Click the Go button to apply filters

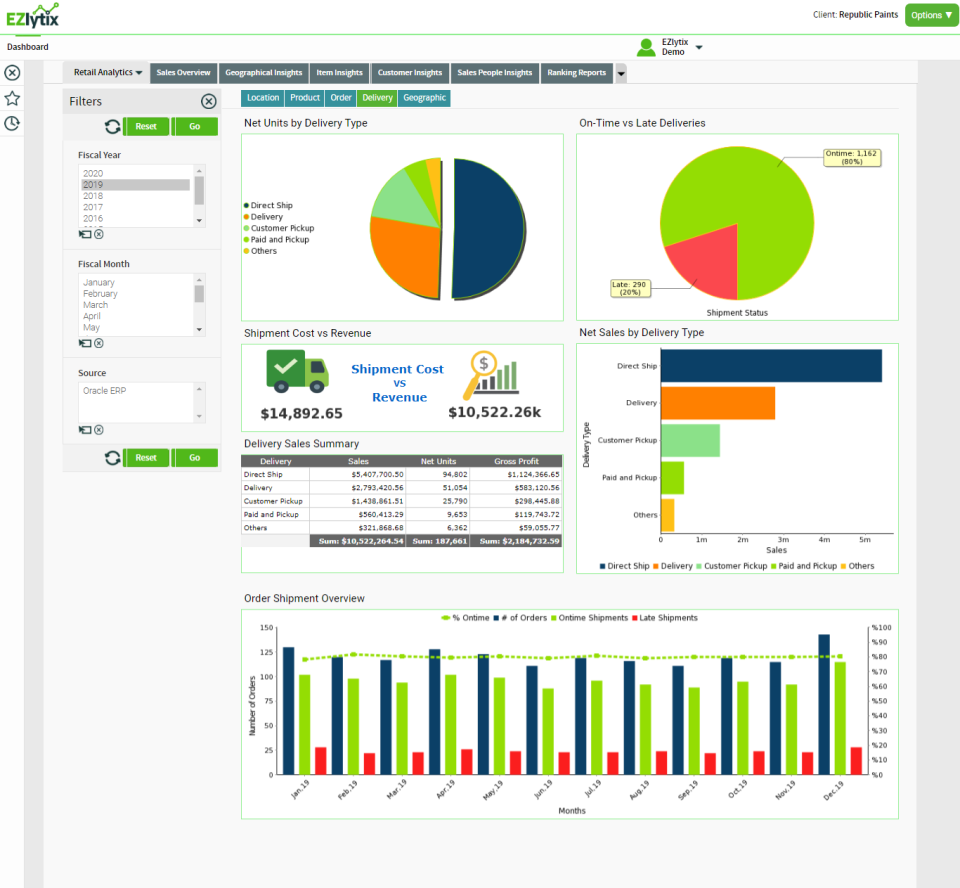[x=194, y=126]
